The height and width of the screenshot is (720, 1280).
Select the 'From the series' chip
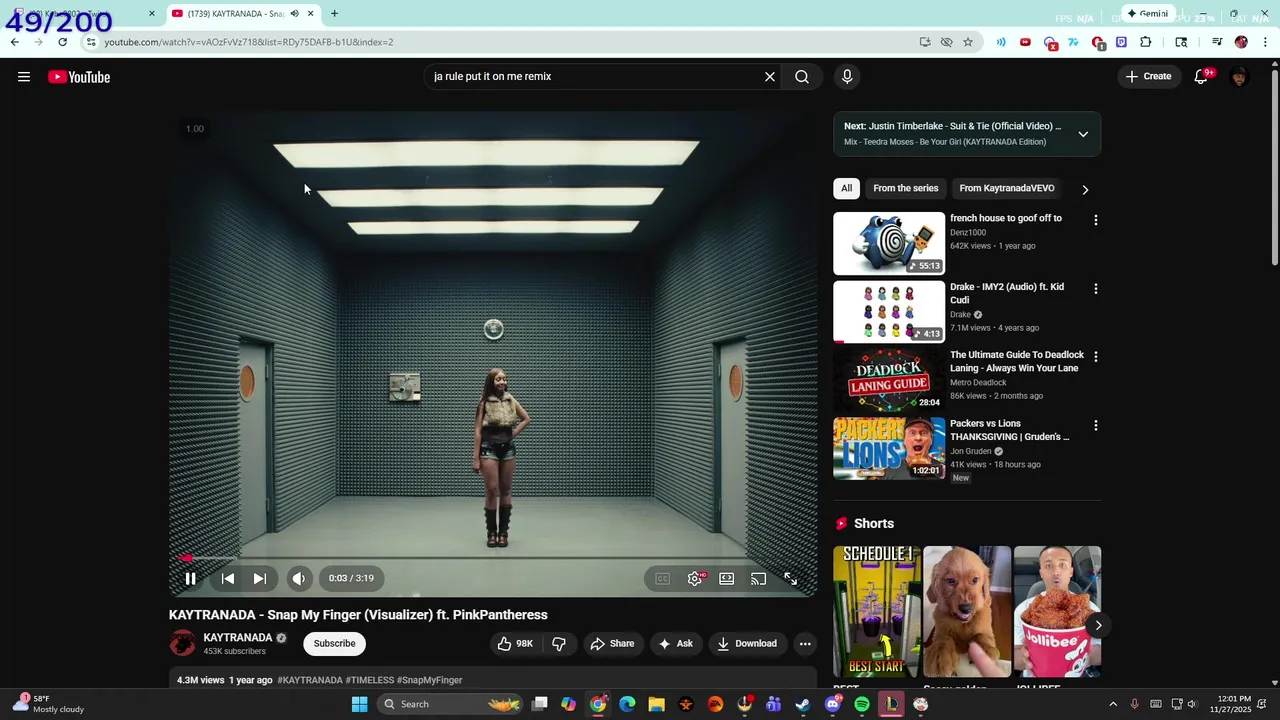tap(906, 188)
